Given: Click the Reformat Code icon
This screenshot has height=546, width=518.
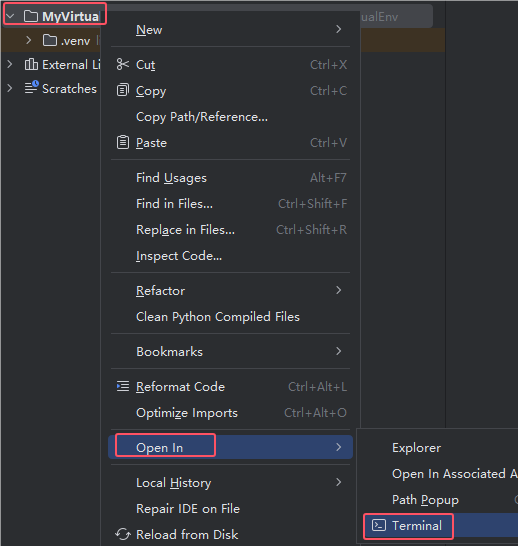Looking at the screenshot, I should click(123, 386).
